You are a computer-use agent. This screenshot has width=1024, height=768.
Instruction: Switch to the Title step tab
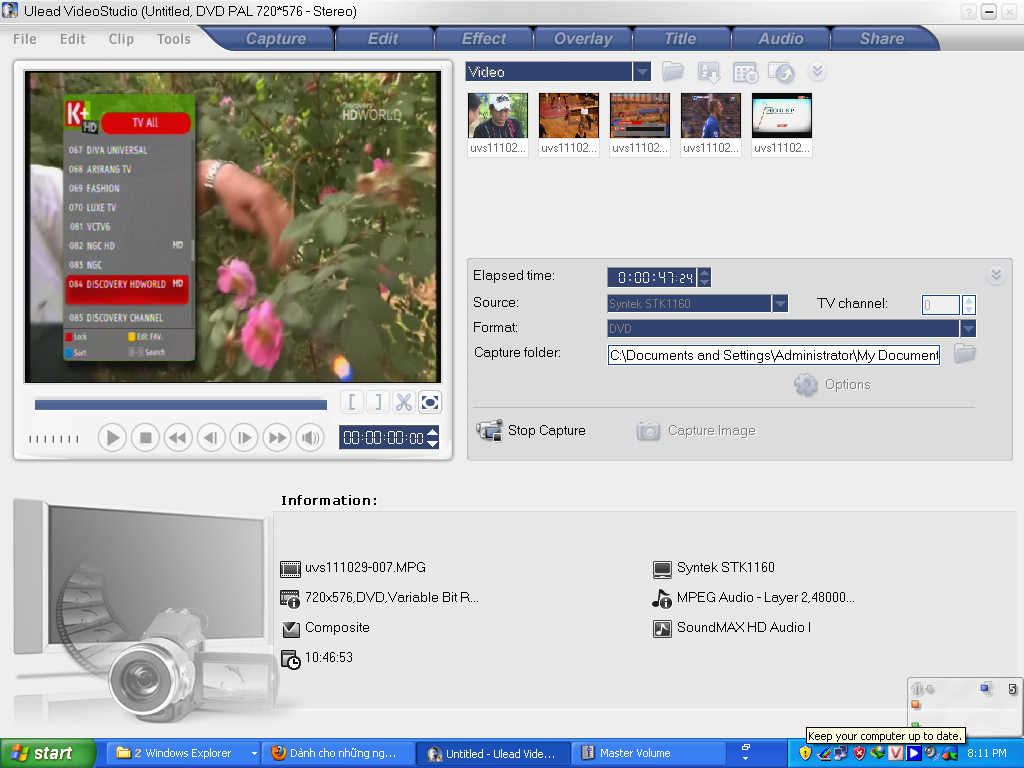click(680, 39)
